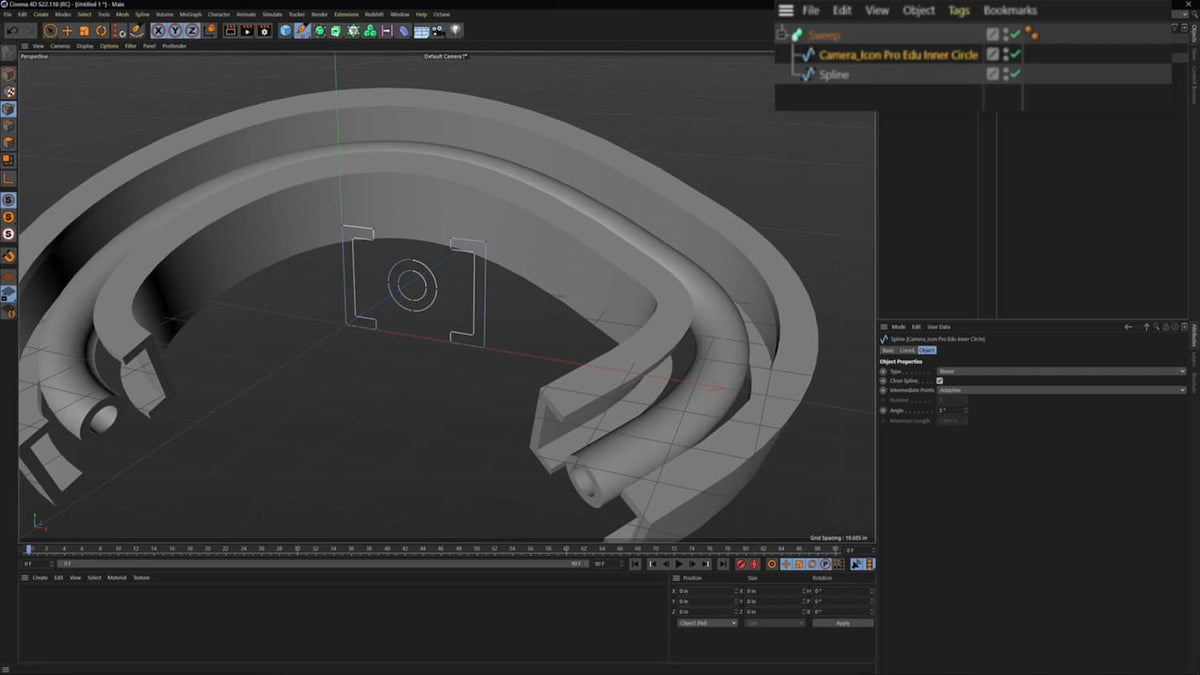Open the Object (Rel) dropdown in Coordinate Manager

(707, 622)
